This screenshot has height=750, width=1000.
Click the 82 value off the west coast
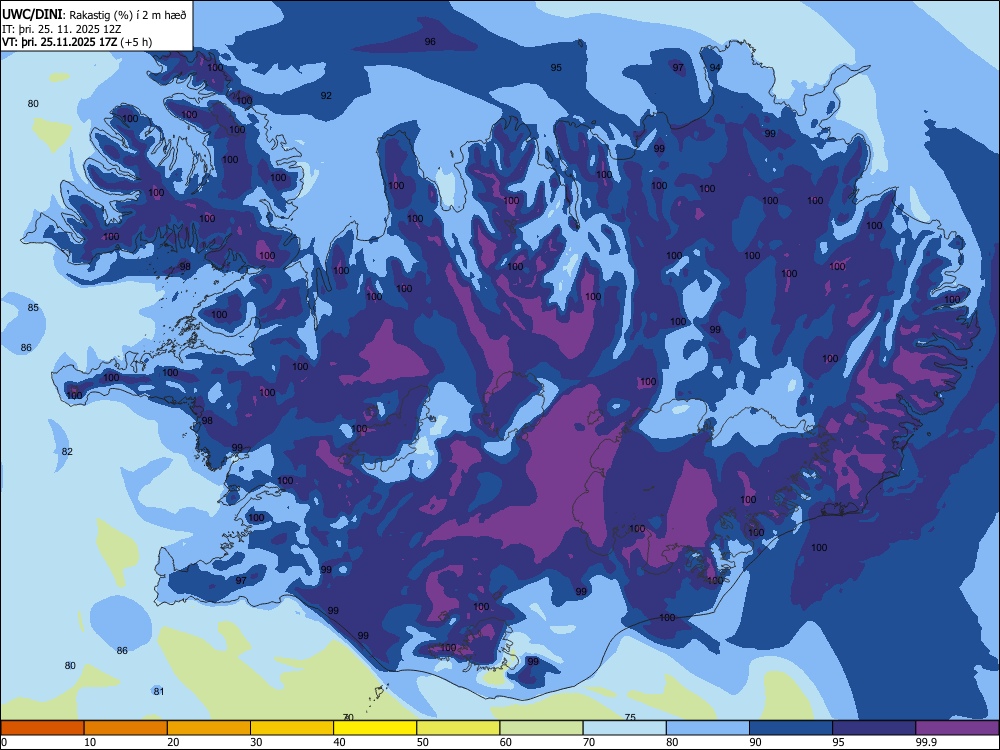pos(67,452)
